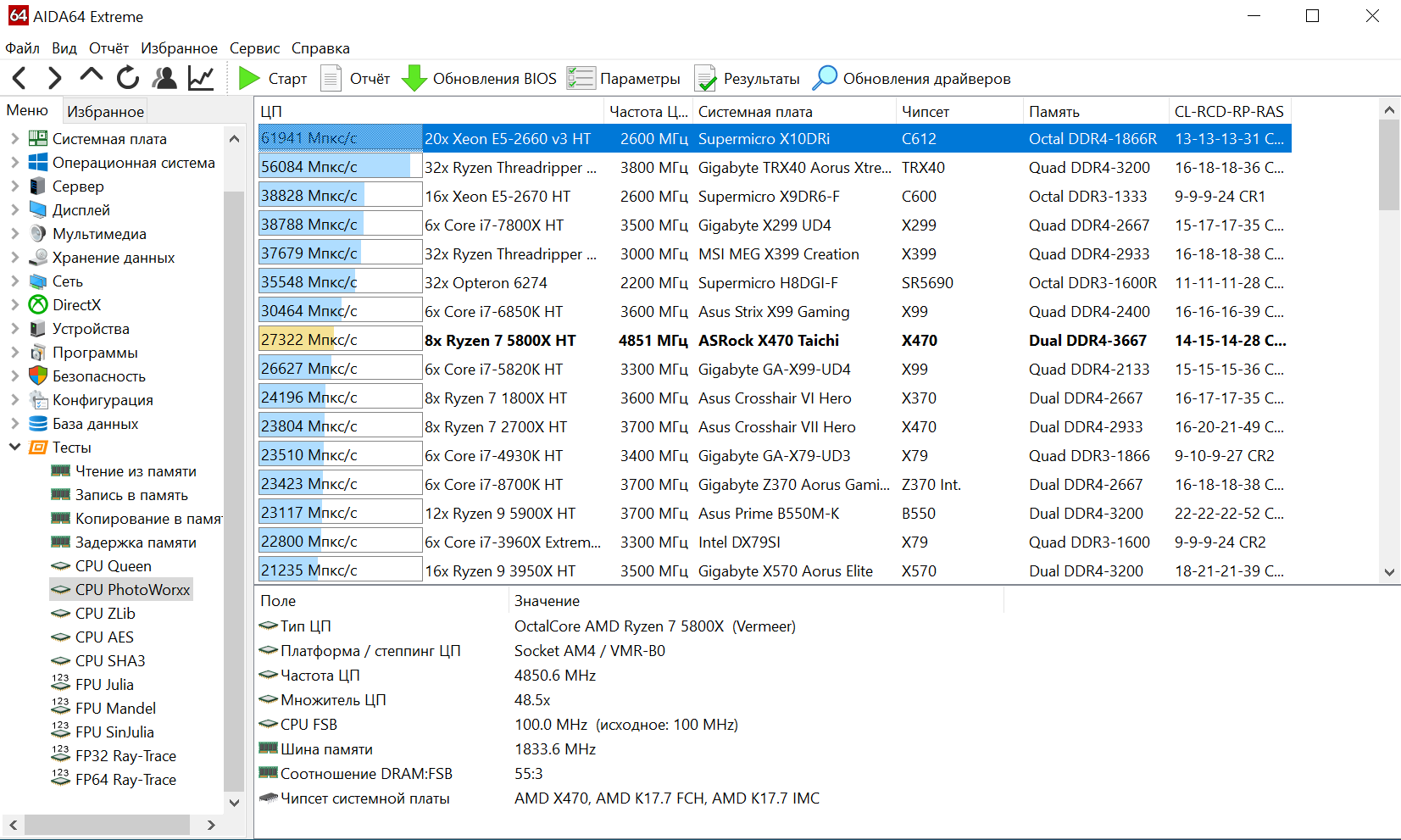The image size is (1401, 840).
Task: Click the results list scroll down arrow
Action: coord(1389,572)
